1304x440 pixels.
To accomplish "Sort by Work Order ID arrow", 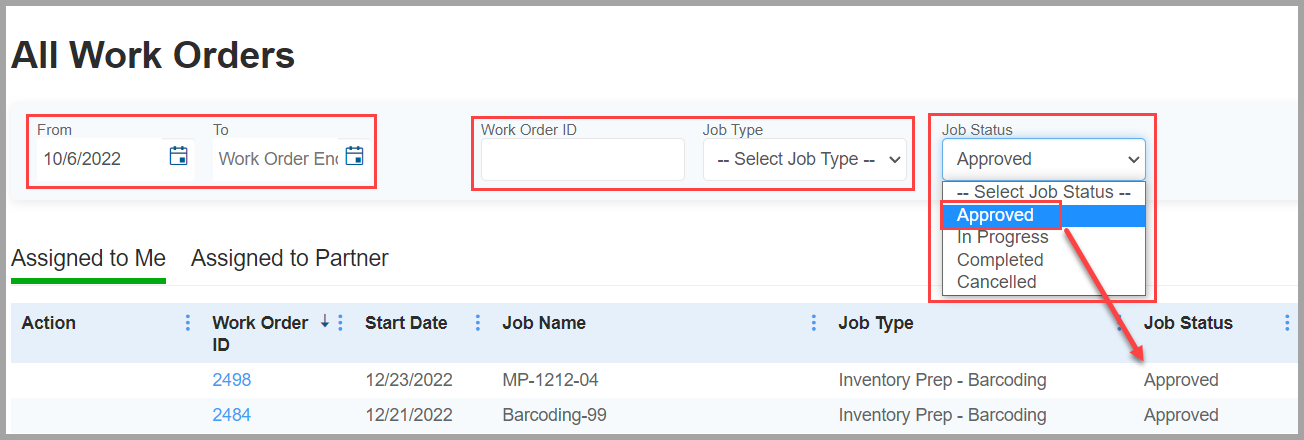I will (324, 322).
